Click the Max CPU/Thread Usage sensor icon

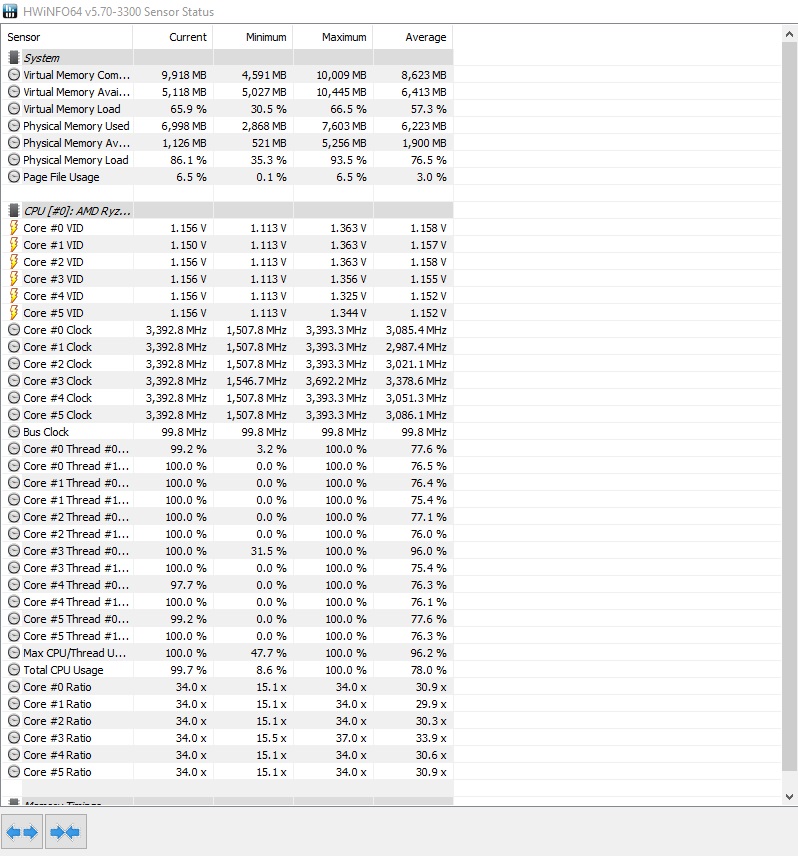pos(14,652)
